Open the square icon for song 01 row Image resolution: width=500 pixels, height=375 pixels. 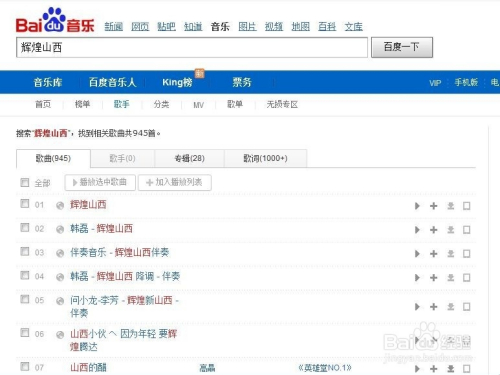pos(467,206)
